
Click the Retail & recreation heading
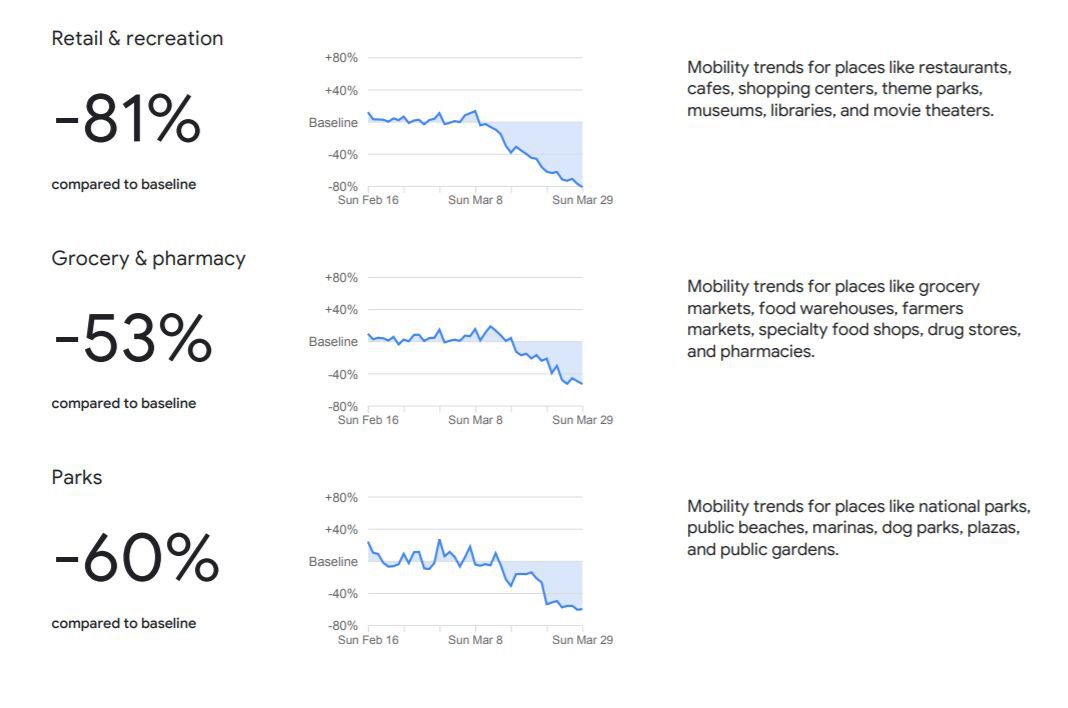pyautogui.click(x=137, y=39)
